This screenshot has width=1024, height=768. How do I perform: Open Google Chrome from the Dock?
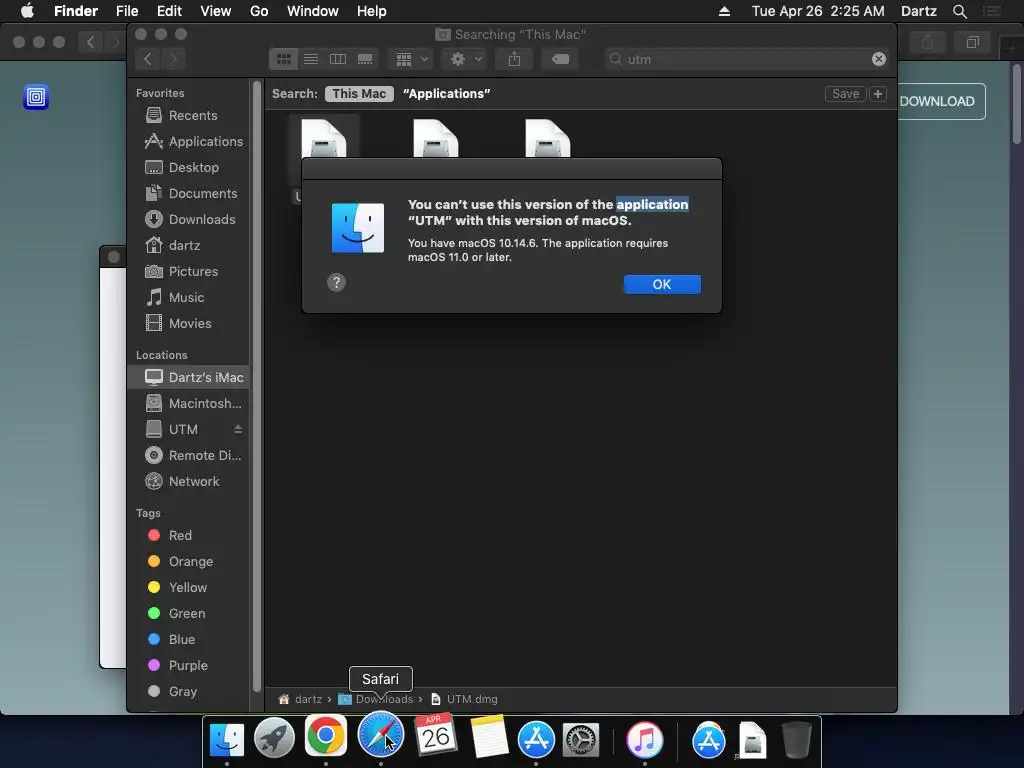click(326, 737)
